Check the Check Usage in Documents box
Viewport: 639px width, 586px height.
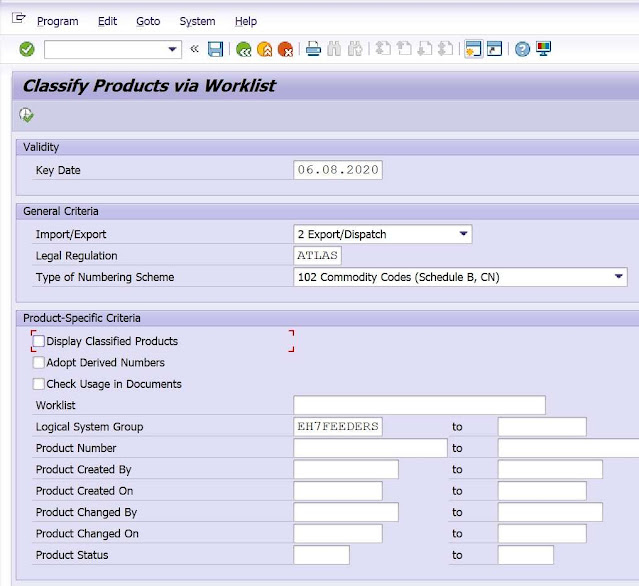[39, 384]
